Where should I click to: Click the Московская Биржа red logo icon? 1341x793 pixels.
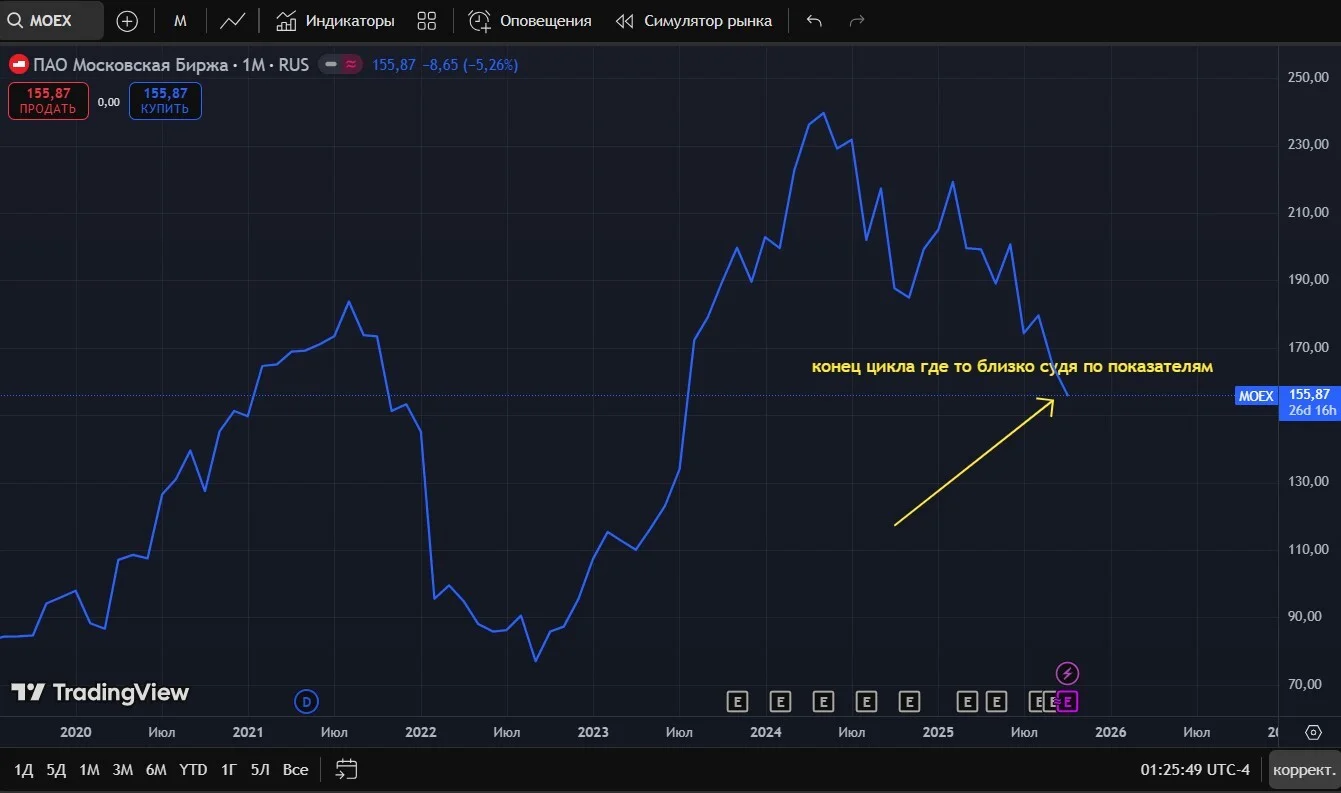(18, 65)
